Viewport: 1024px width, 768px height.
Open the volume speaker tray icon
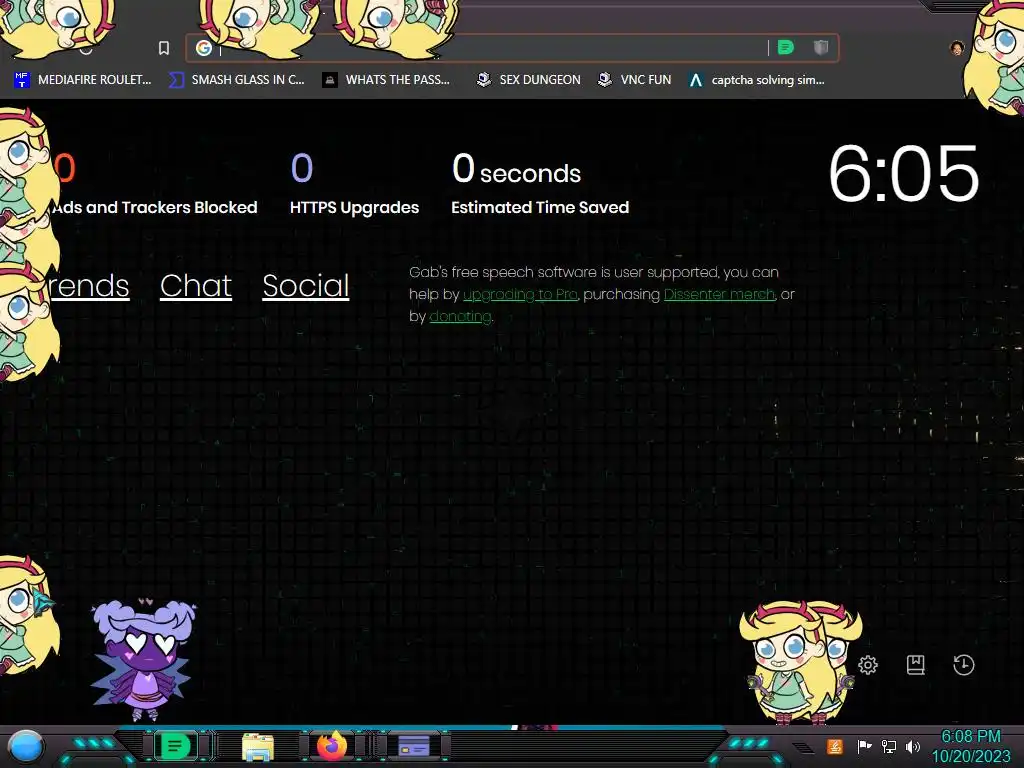coord(912,746)
